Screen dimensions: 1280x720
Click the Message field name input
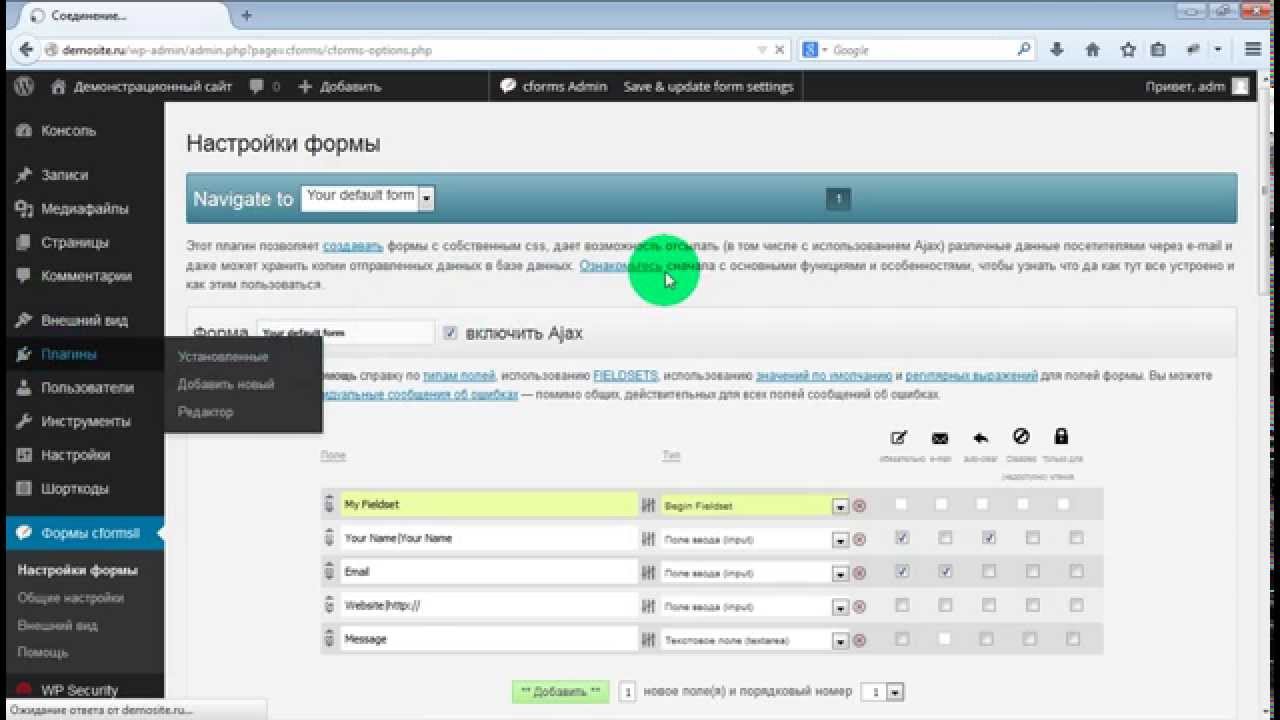coord(489,639)
